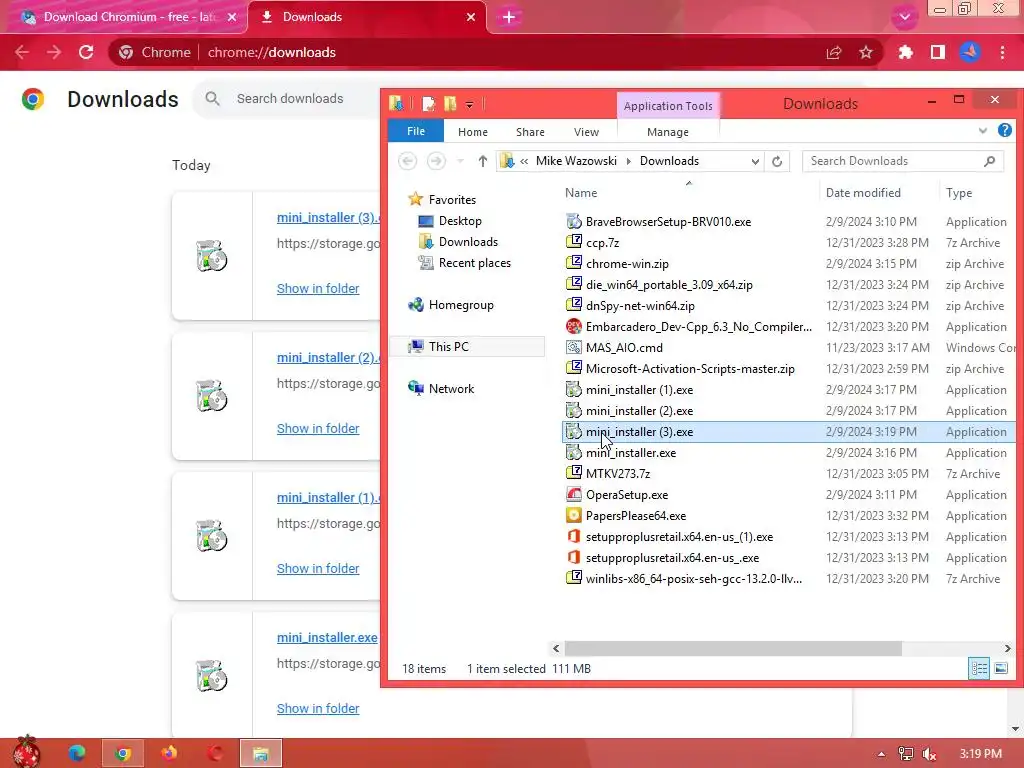Click the Properties icon in quick access toolbar
This screenshot has width=1024, height=768.
[428, 104]
